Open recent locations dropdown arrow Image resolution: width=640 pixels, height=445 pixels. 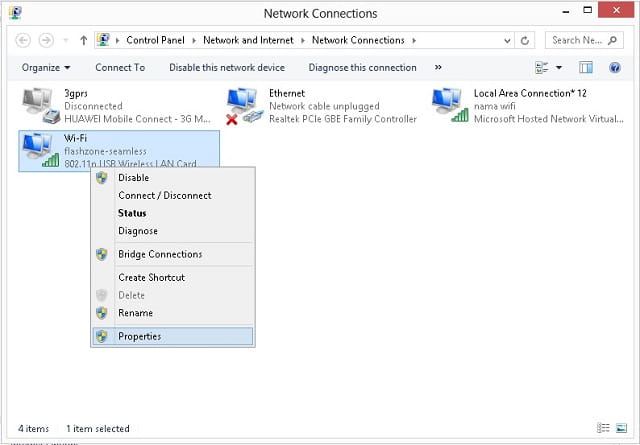tap(66, 41)
